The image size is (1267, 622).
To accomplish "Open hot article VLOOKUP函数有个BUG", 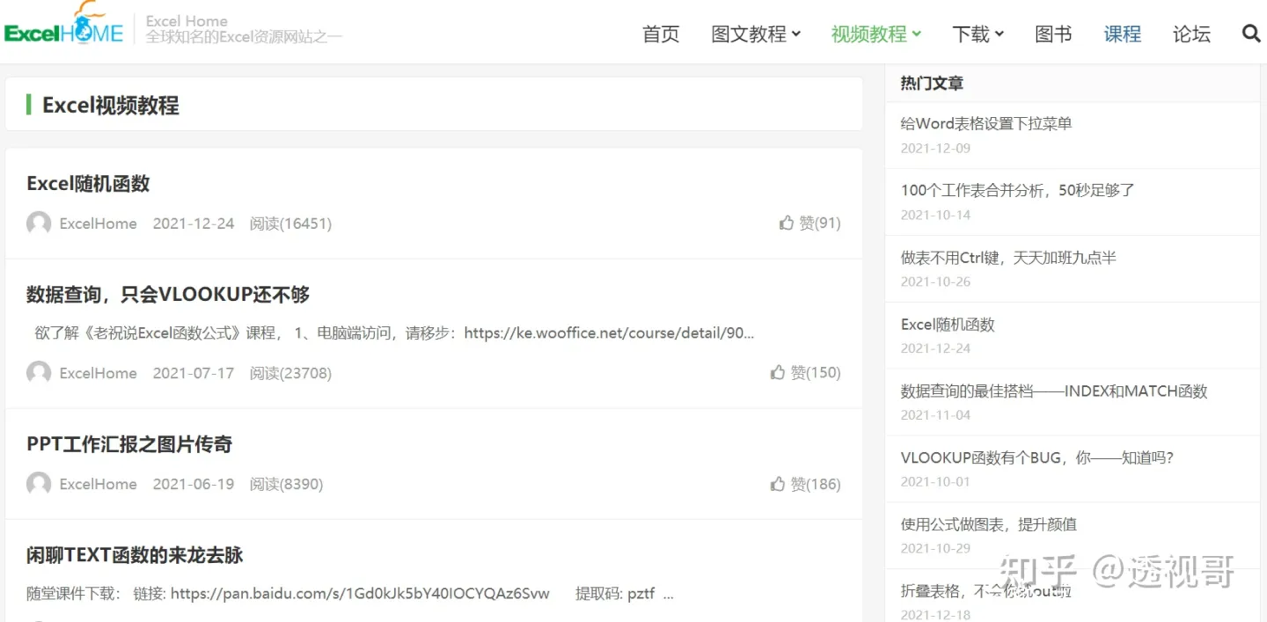I will pos(1036,458).
